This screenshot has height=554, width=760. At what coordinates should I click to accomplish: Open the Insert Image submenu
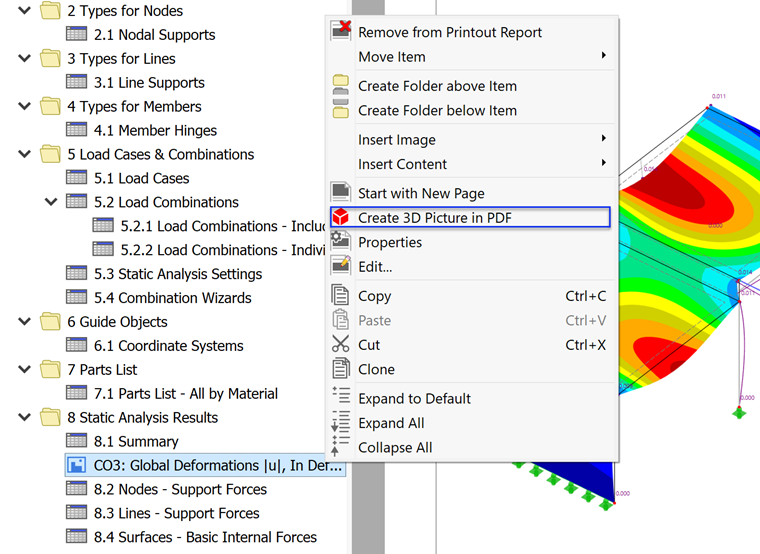point(471,140)
